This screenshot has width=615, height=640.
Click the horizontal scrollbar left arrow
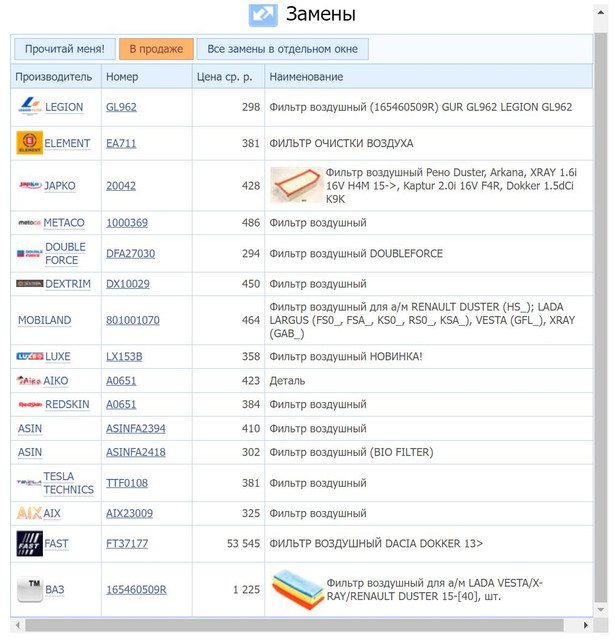[18, 625]
